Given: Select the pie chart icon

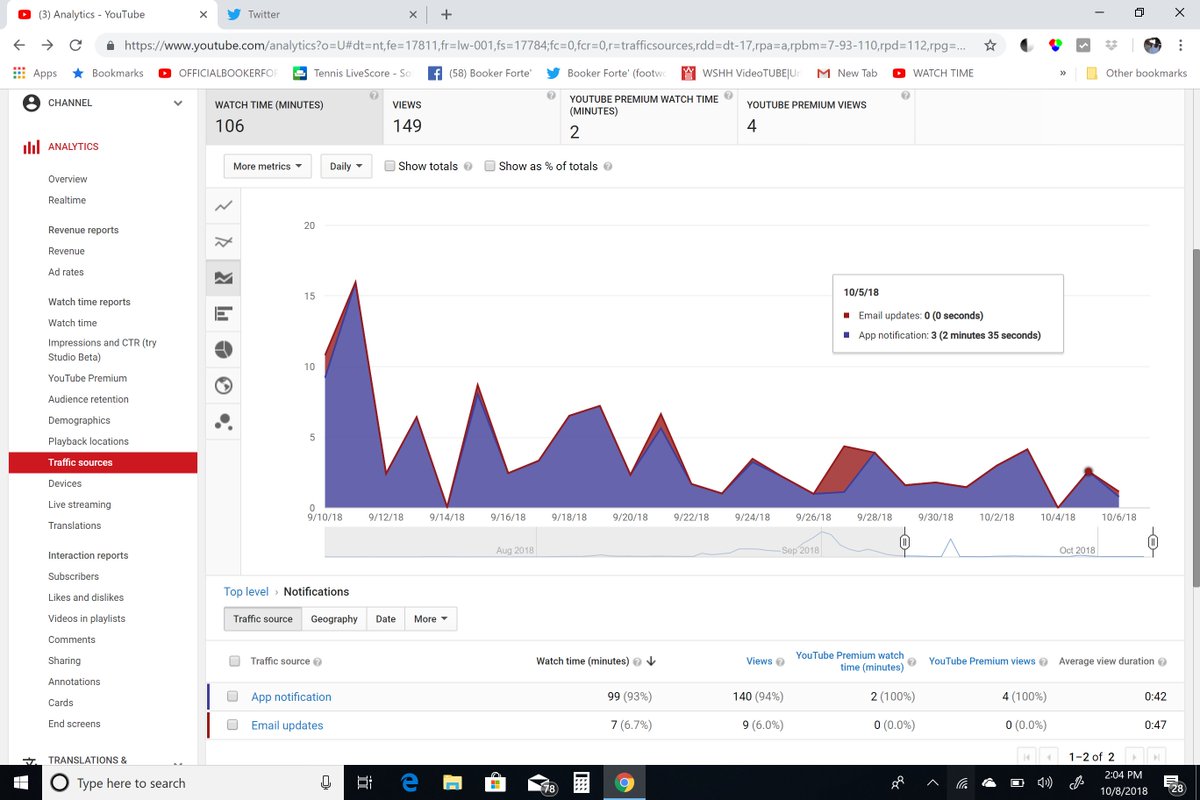Looking at the screenshot, I should click(223, 349).
